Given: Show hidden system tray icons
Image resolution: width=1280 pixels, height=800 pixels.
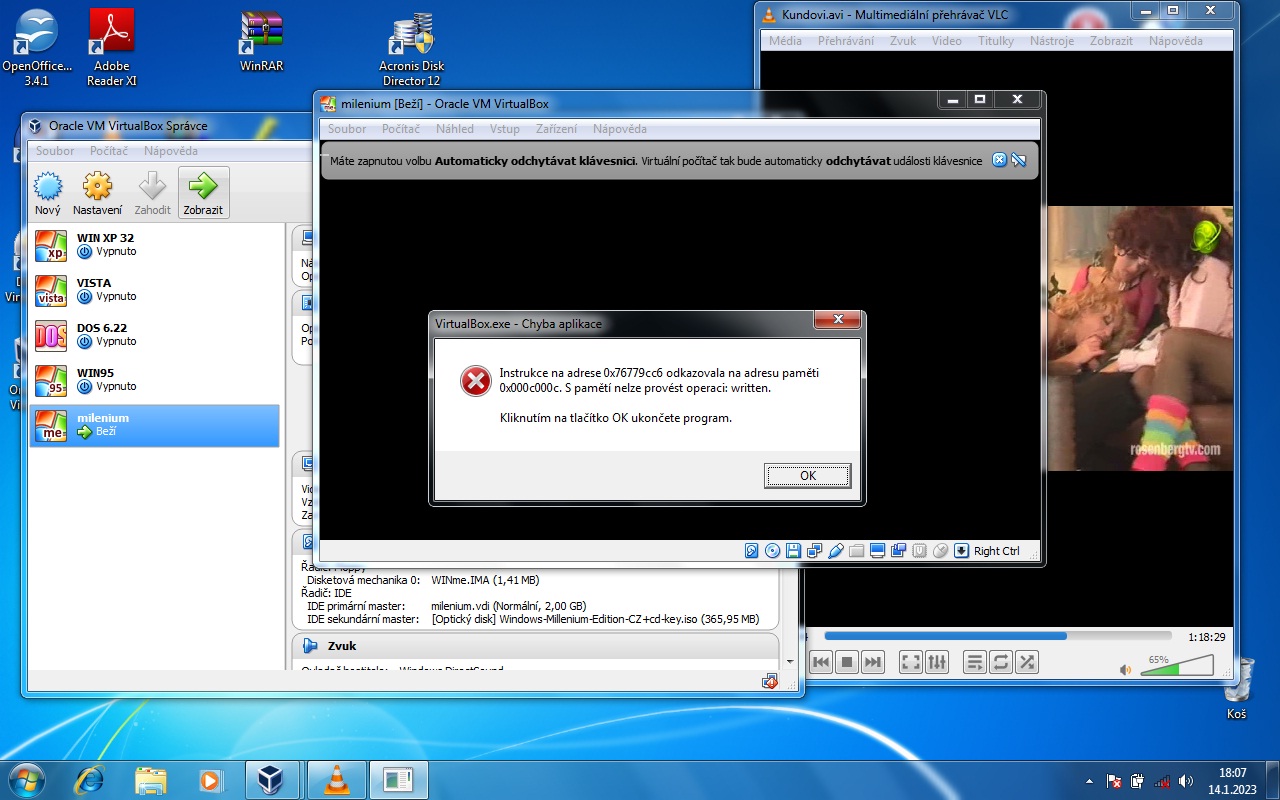Looking at the screenshot, I should 1089,781.
